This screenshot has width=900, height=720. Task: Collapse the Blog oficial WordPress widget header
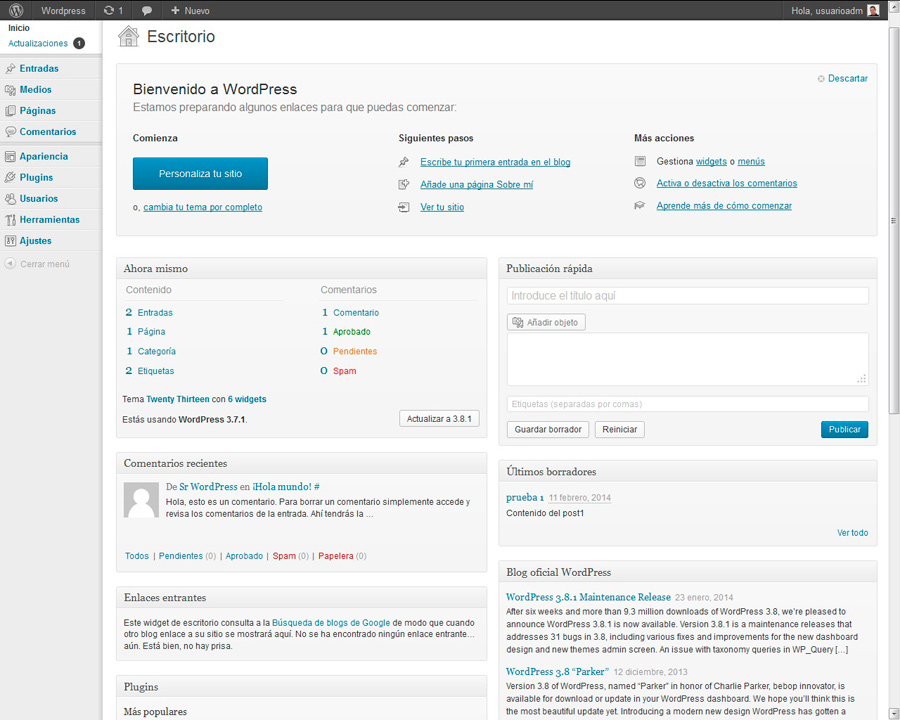(x=688, y=572)
